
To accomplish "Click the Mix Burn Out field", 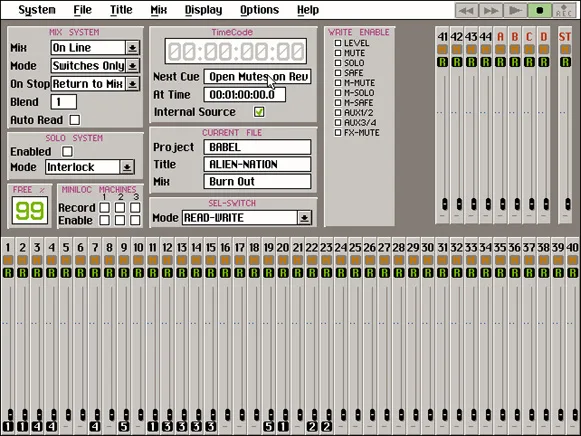I will click(257, 182).
